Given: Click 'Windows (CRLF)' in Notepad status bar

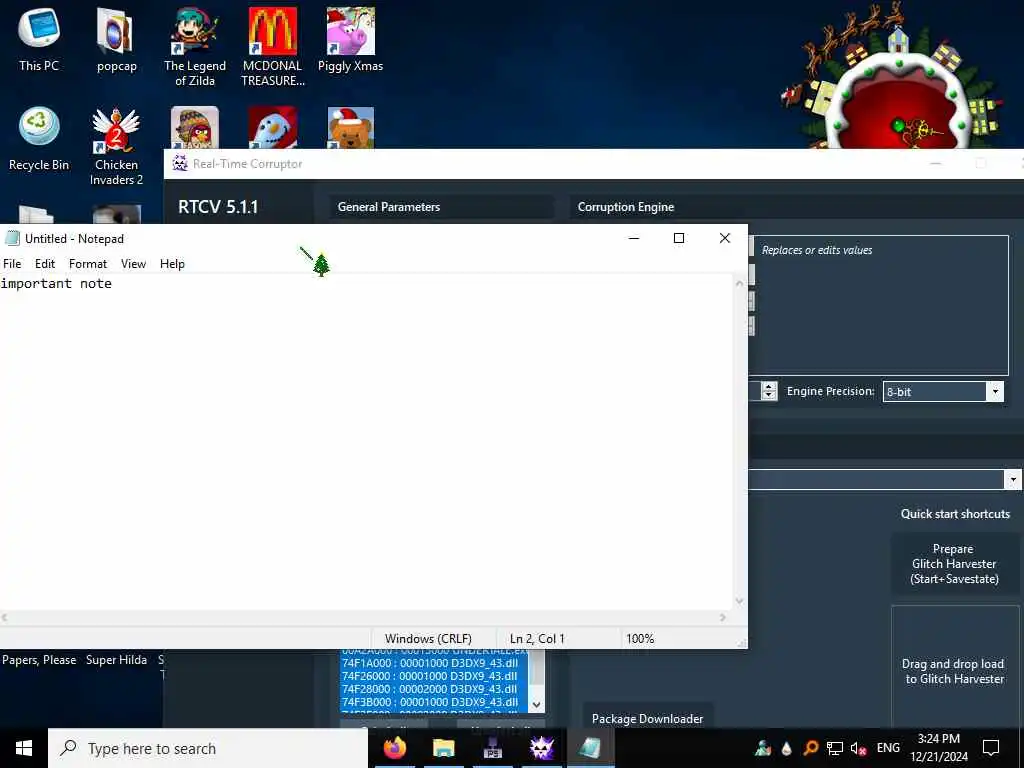Looking at the screenshot, I should 428,639.
